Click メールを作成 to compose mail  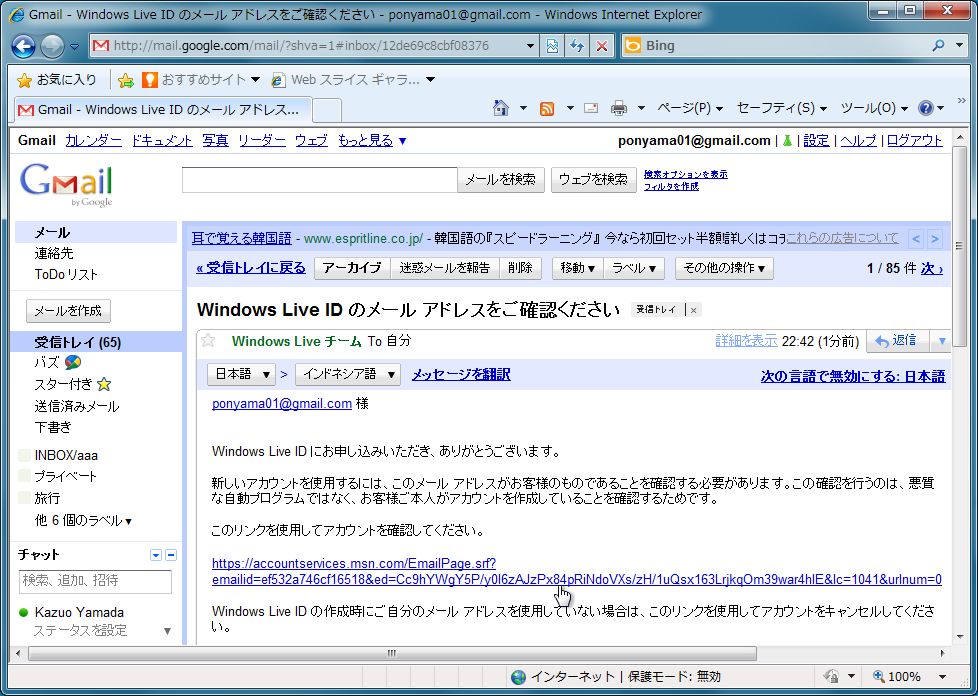[68, 311]
